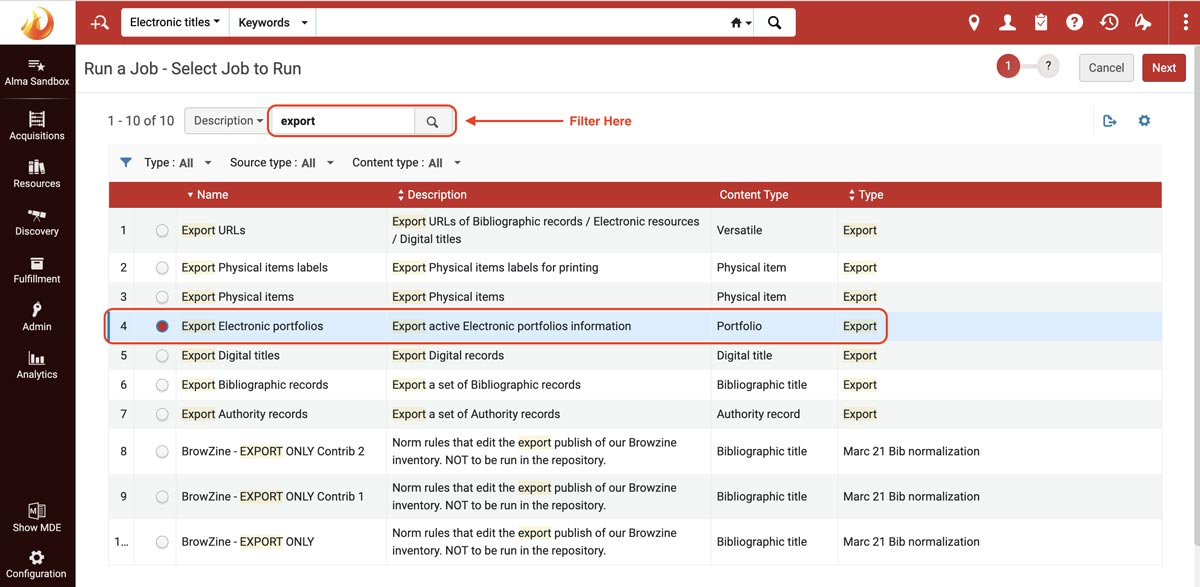1200x587 pixels.
Task: Click Export Physical items labels name
Action: tap(254, 268)
